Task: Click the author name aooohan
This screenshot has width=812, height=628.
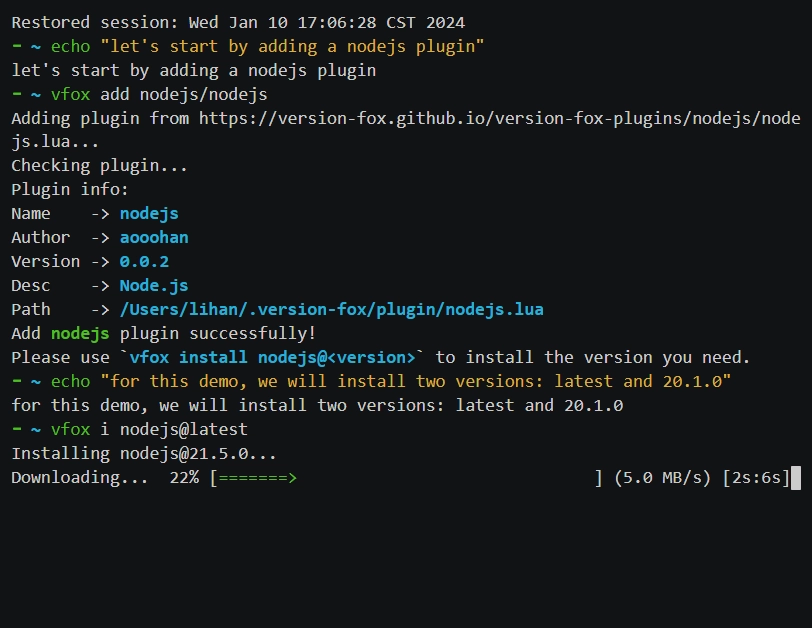Action: coord(154,238)
